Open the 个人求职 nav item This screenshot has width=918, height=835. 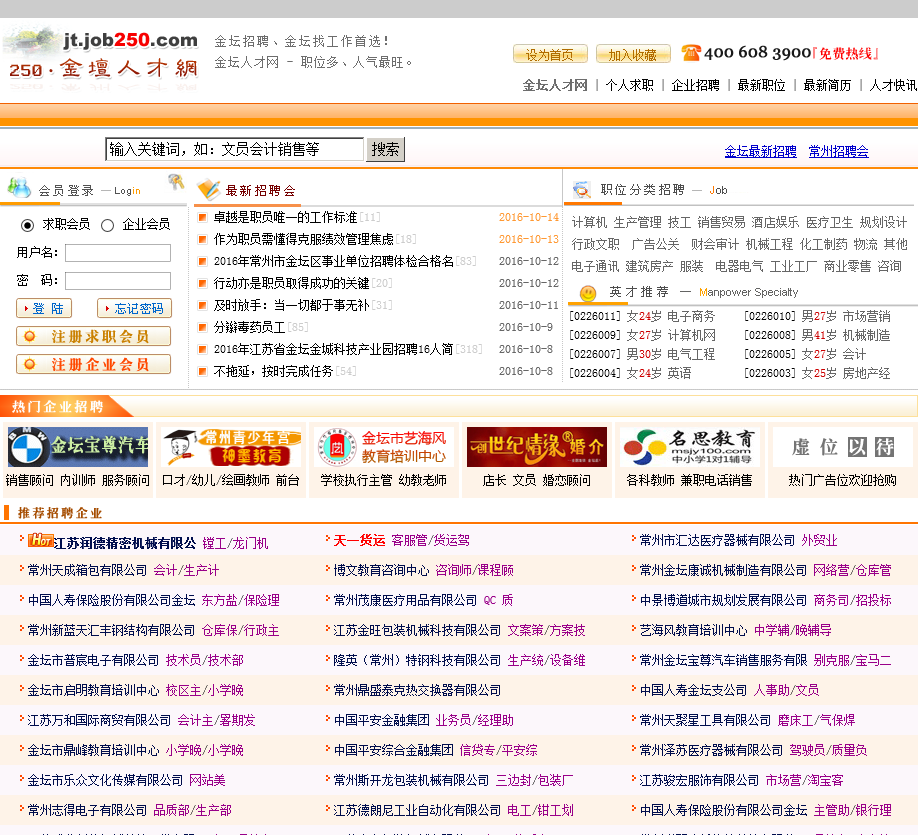629,85
